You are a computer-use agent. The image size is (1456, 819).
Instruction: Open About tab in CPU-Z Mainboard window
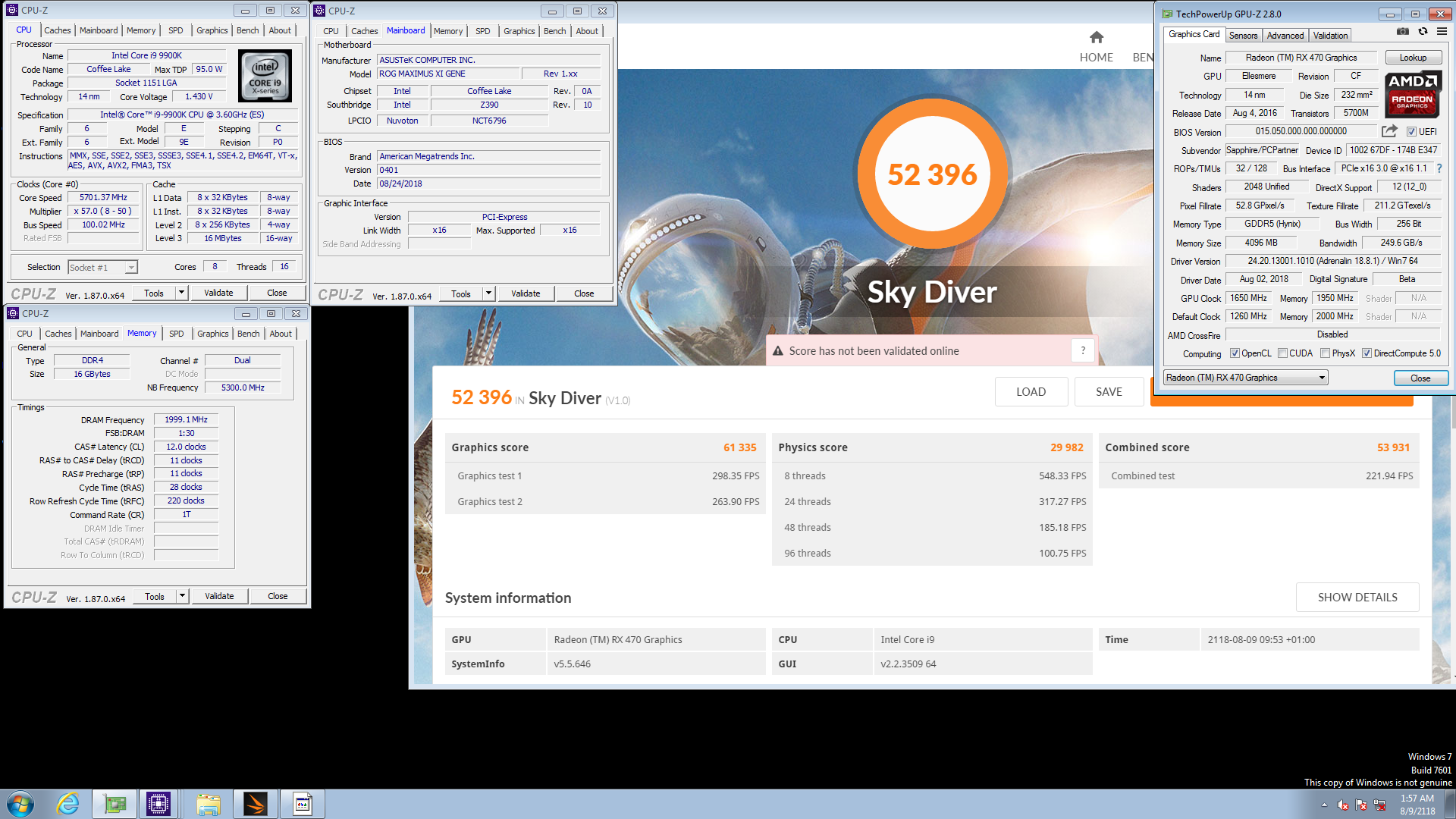(587, 31)
